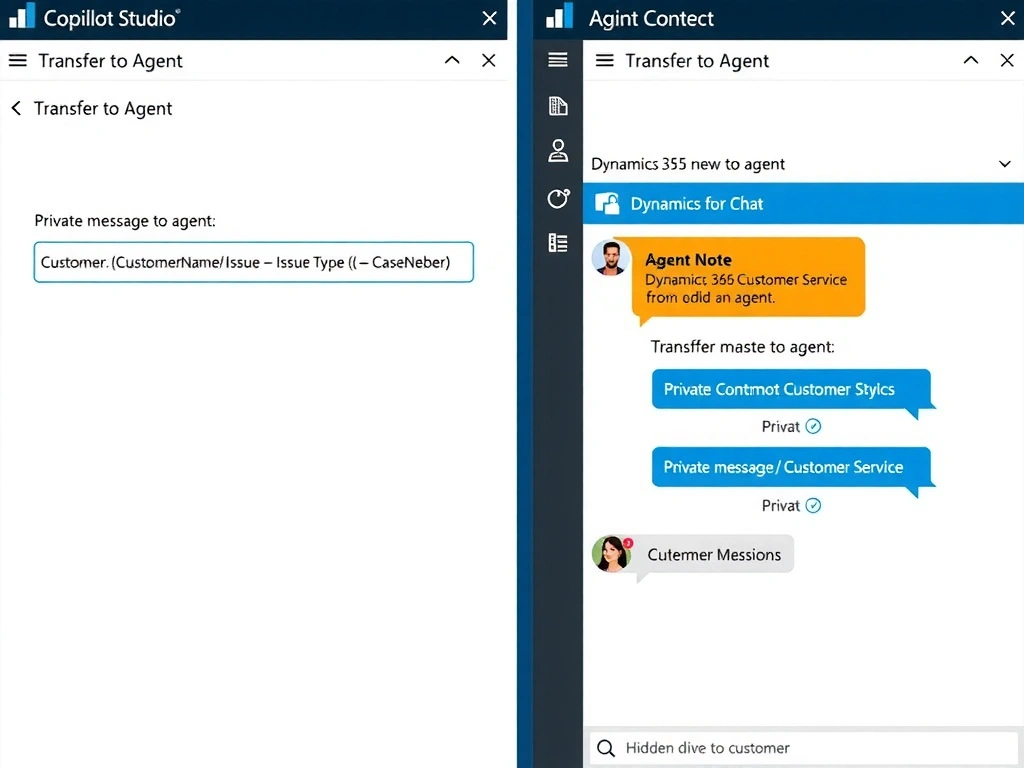The image size is (1024, 768).
Task: Click second Privat checkmark icon
Action: [813, 505]
